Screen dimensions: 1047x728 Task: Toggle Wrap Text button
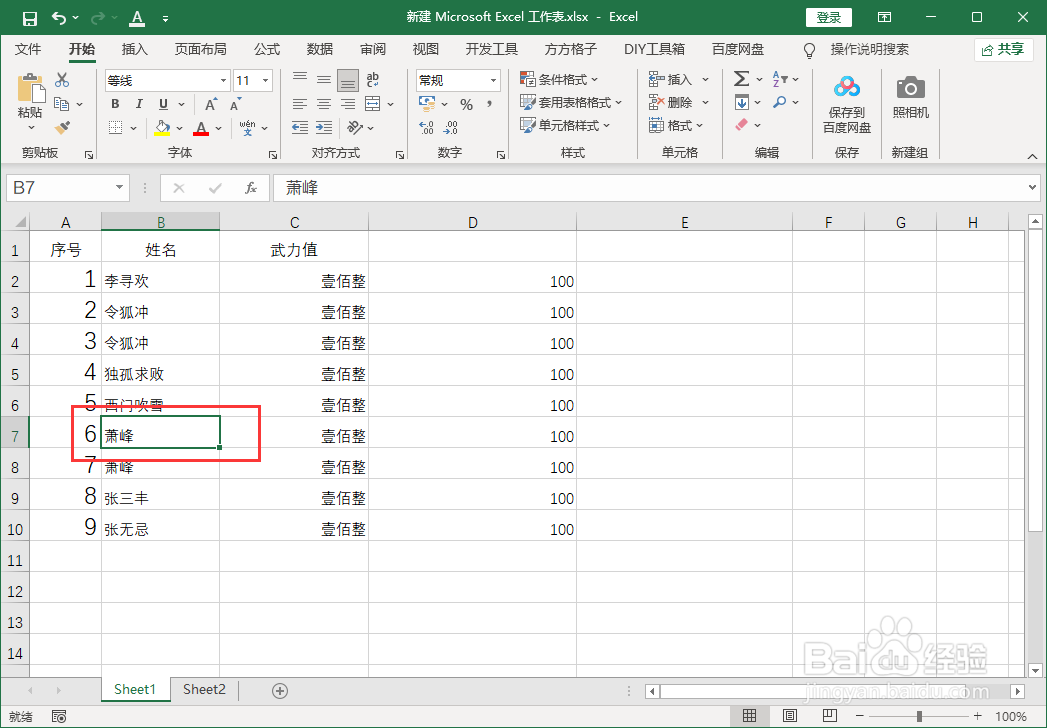coord(373,79)
